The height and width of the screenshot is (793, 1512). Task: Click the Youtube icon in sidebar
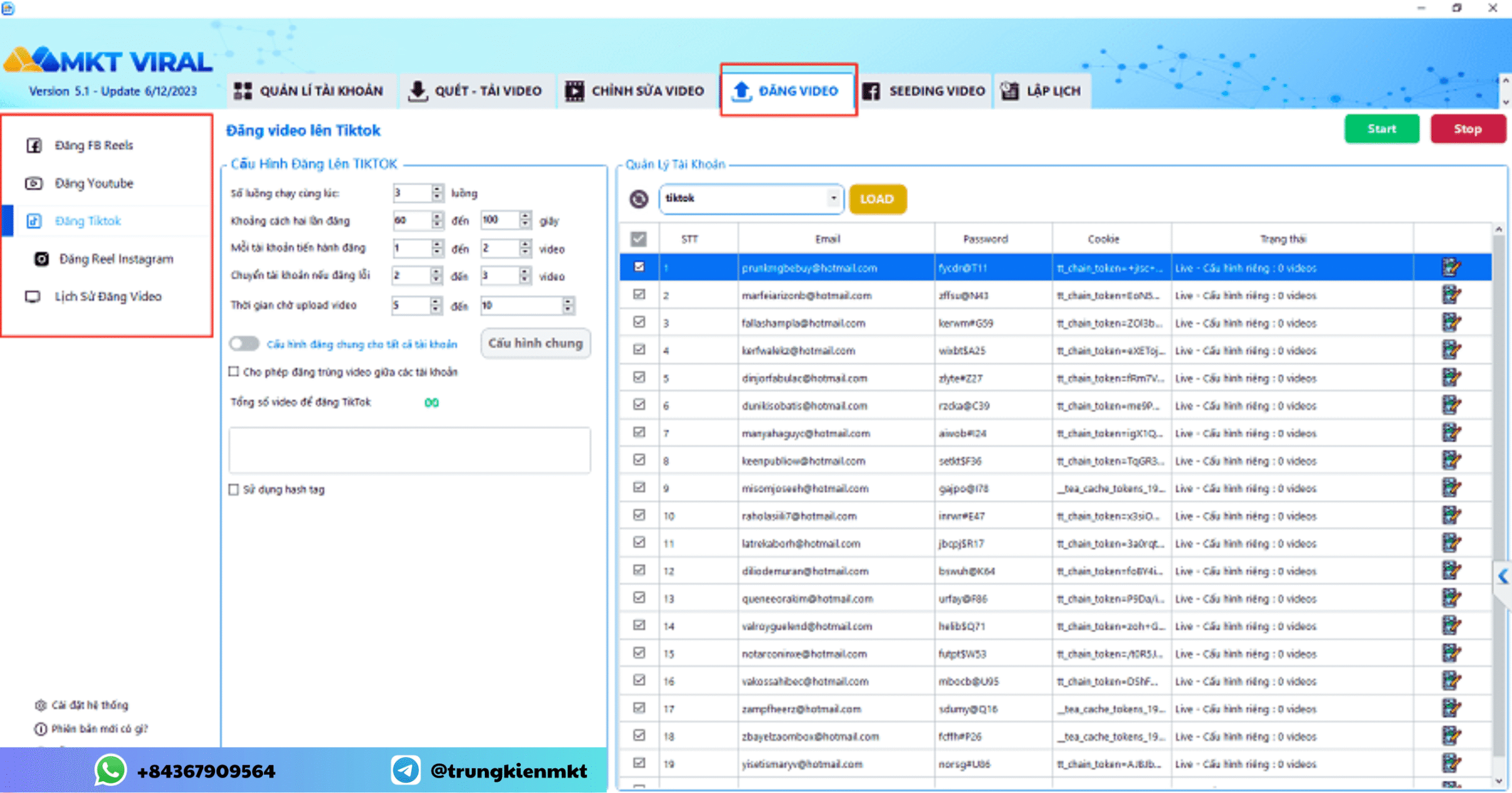coord(34,183)
